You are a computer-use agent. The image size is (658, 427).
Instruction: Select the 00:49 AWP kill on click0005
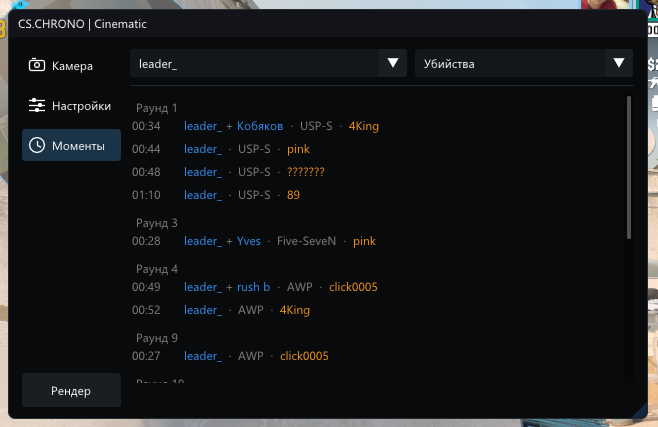pyautogui.click(x=254, y=287)
